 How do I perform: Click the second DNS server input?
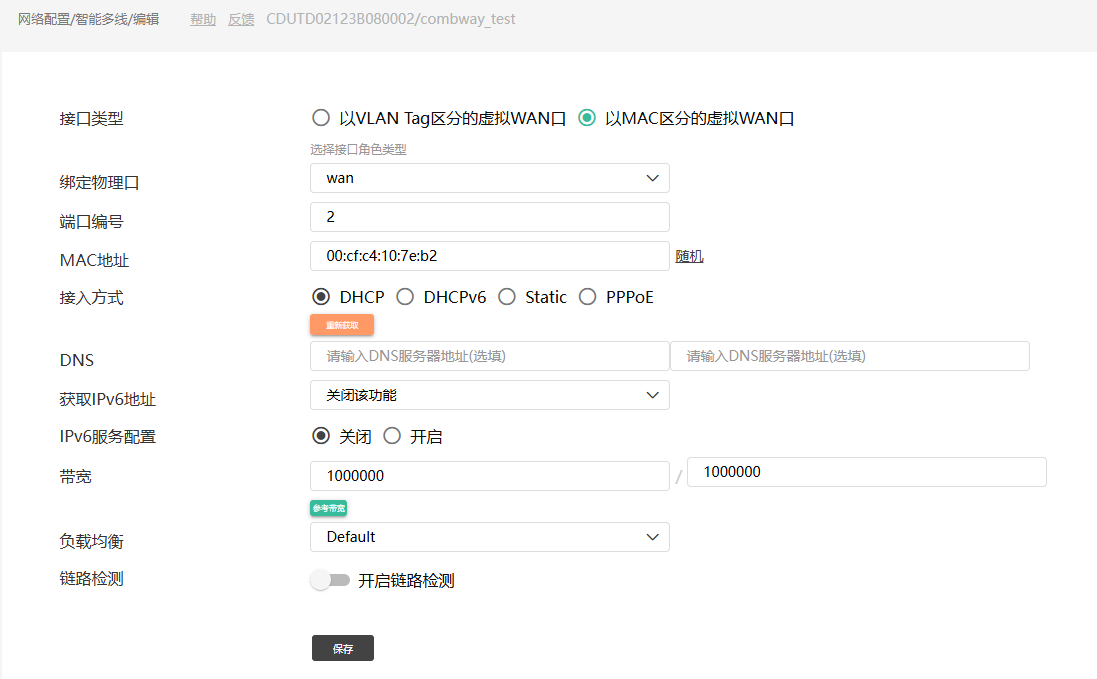click(849, 356)
